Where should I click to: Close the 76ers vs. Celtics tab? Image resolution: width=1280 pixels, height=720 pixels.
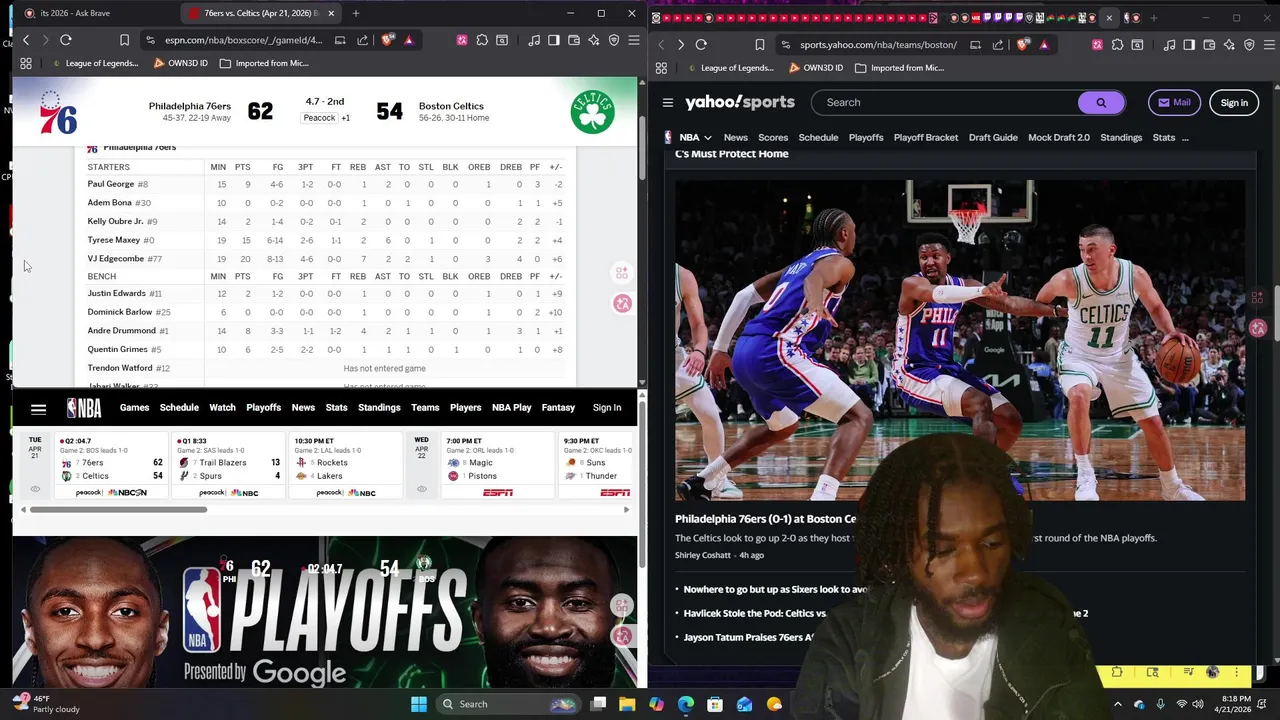[x=331, y=13]
